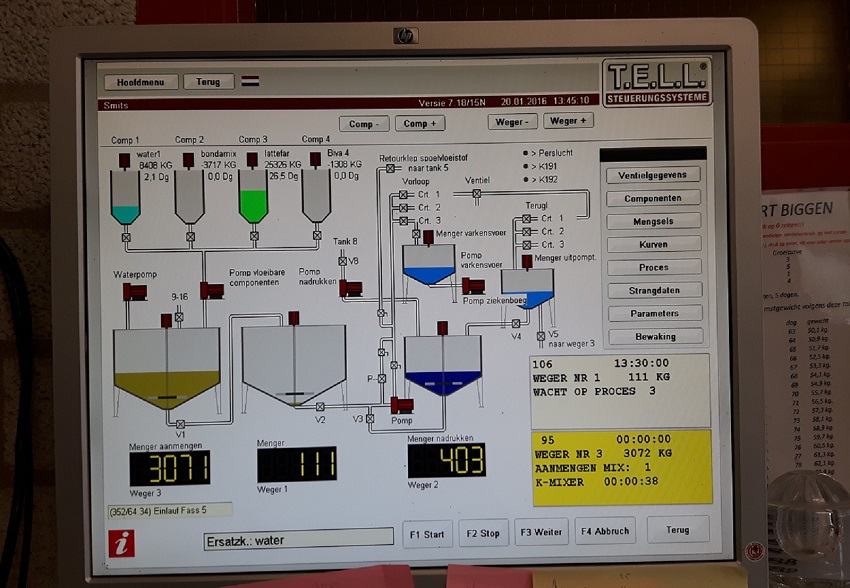
Task: Click the Pomp nadrukken pump icon
Action: (351, 289)
